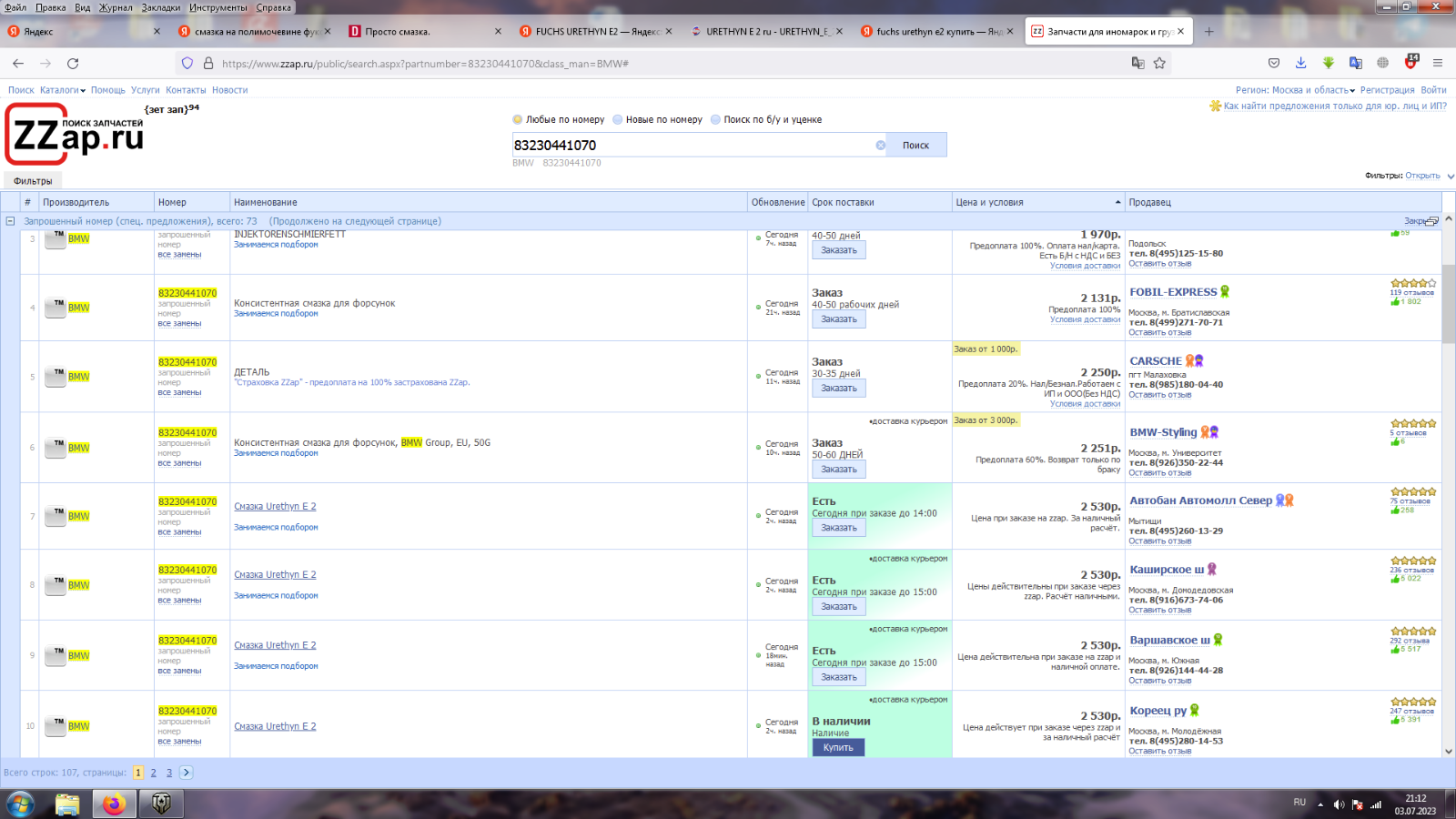Open the Каталоги dropdown menu
This screenshot has width=1456, height=819.
pyautogui.click(x=63, y=90)
